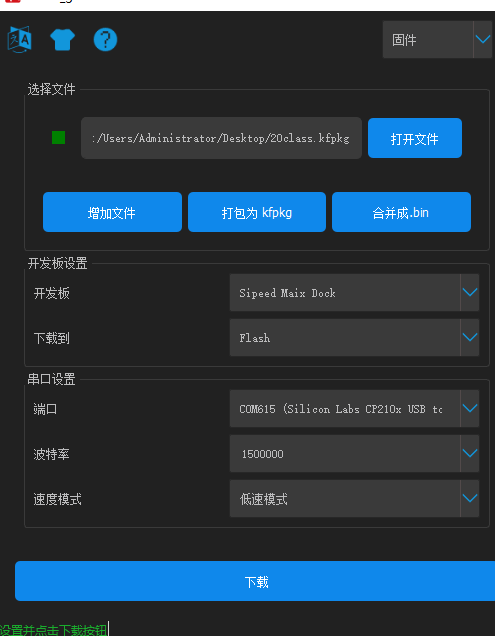Open help with the question mark icon
Image resolution: width=495 pixels, height=636 pixels.
coord(105,40)
